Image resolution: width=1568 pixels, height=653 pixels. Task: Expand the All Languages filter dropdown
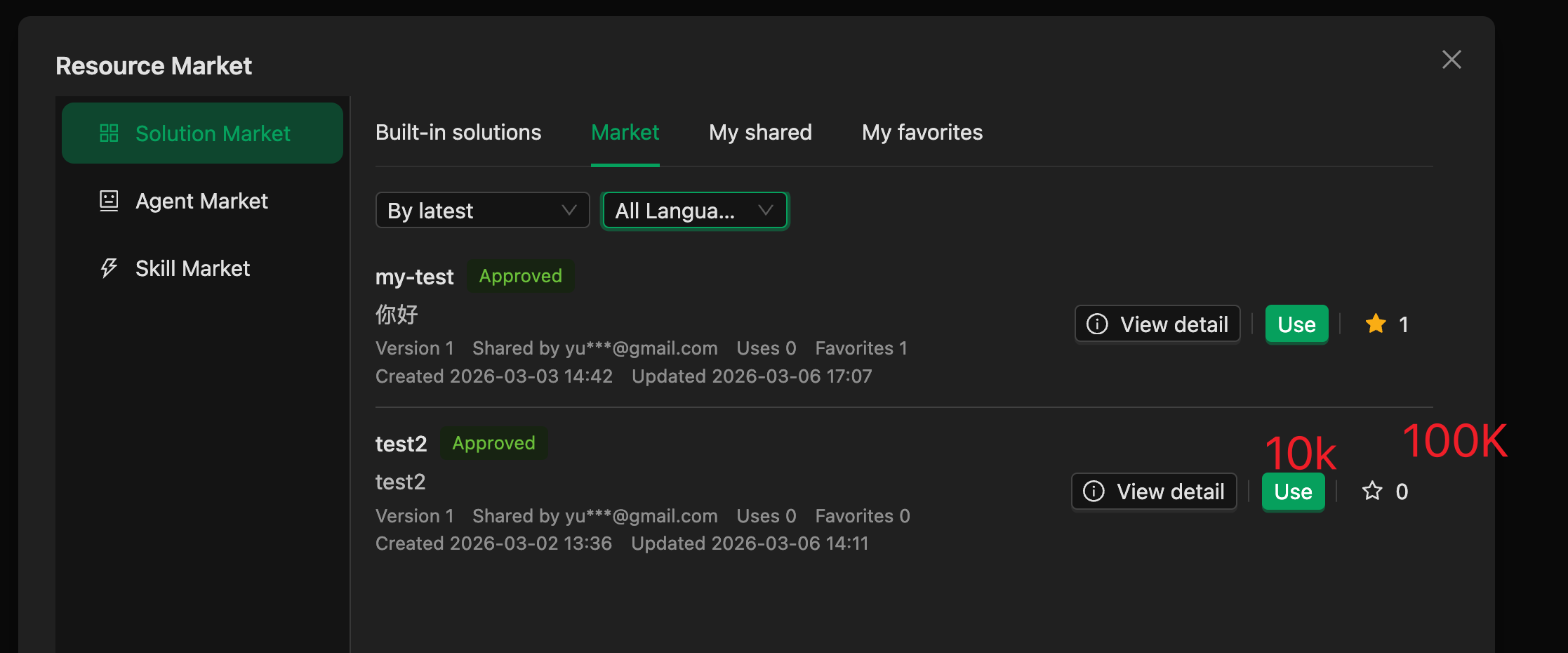[694, 211]
